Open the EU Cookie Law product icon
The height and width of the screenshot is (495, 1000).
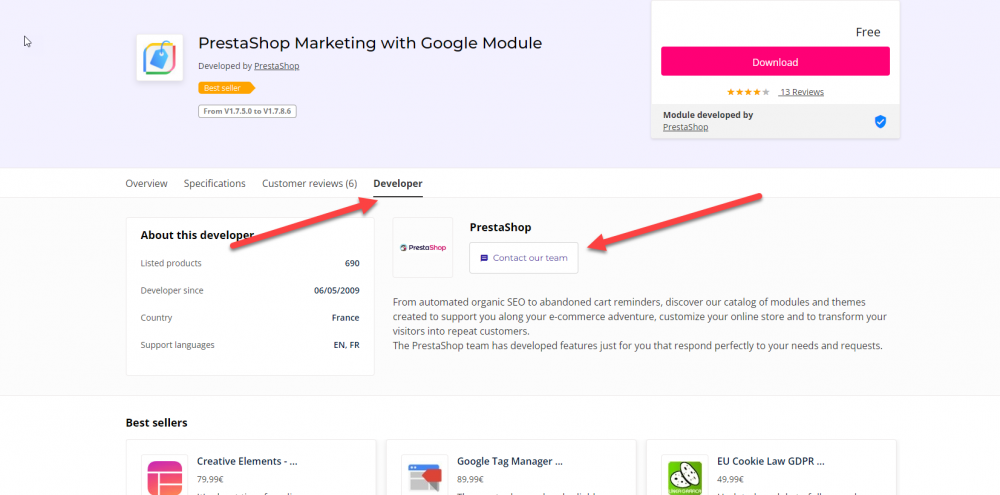tap(683, 475)
